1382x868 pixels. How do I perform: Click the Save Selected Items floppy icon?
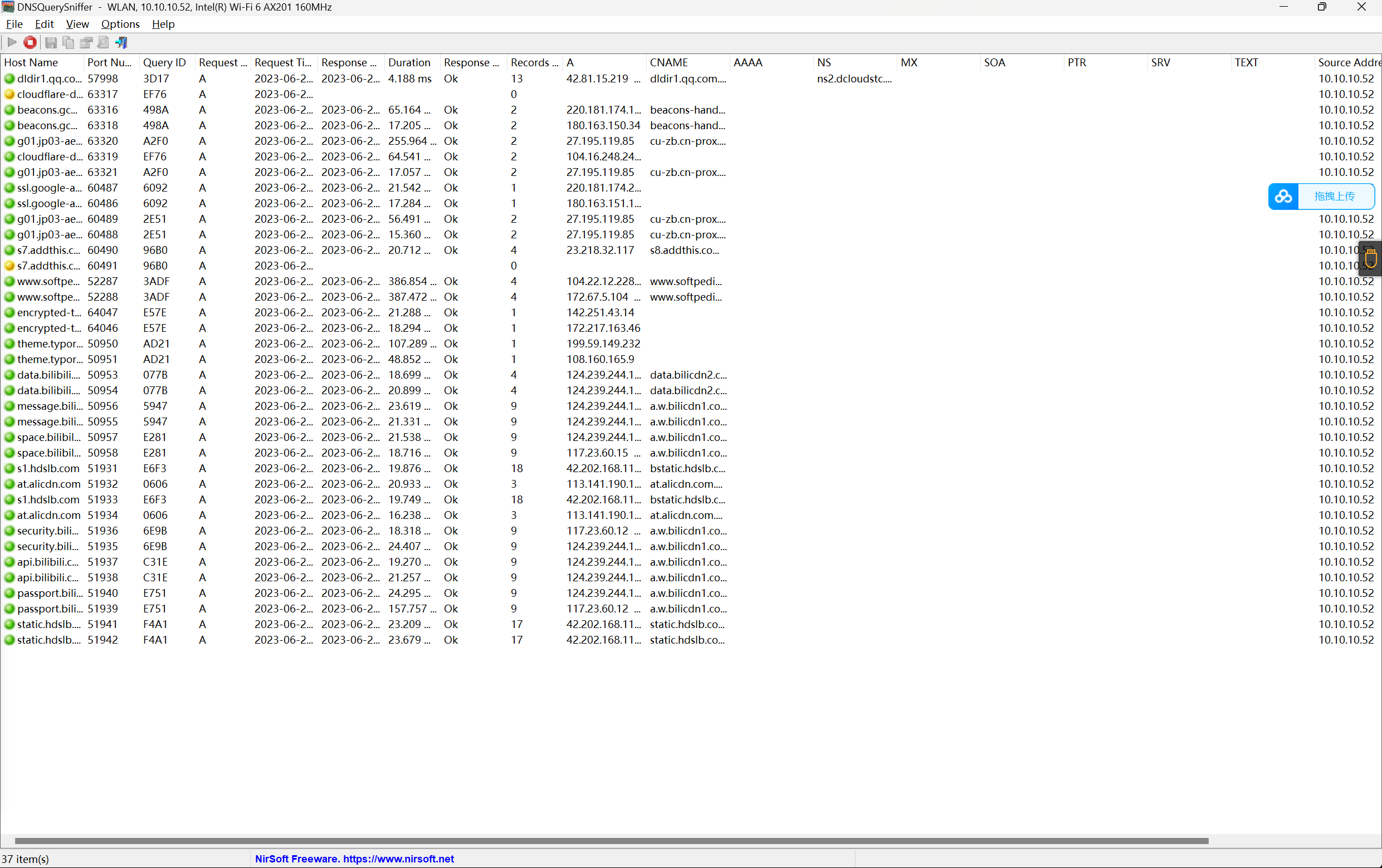coord(51,42)
